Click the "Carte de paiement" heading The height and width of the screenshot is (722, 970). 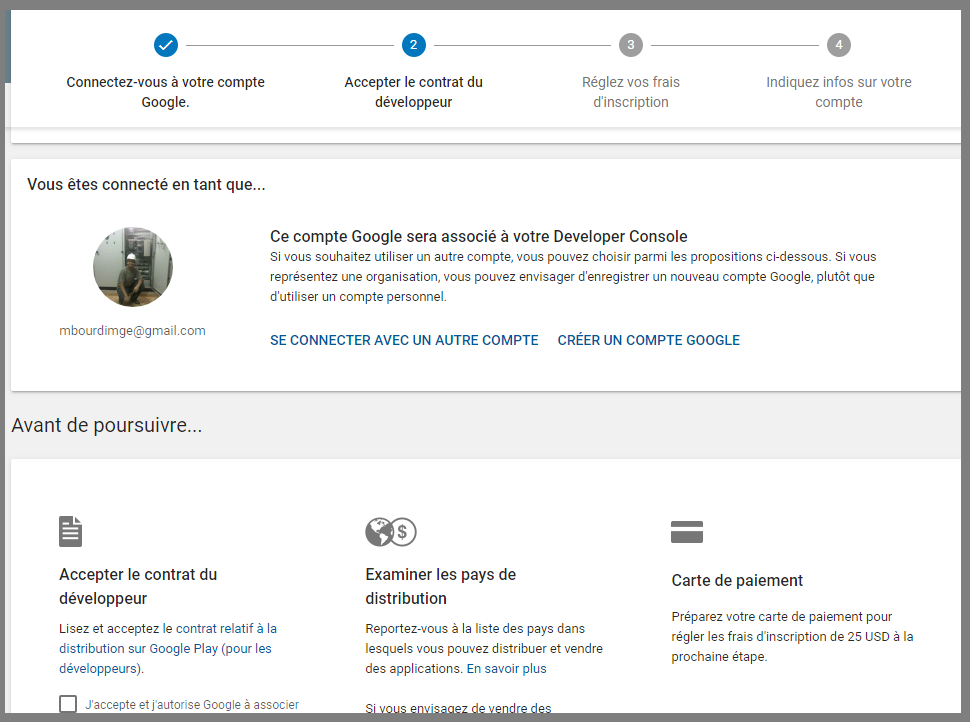(737, 581)
